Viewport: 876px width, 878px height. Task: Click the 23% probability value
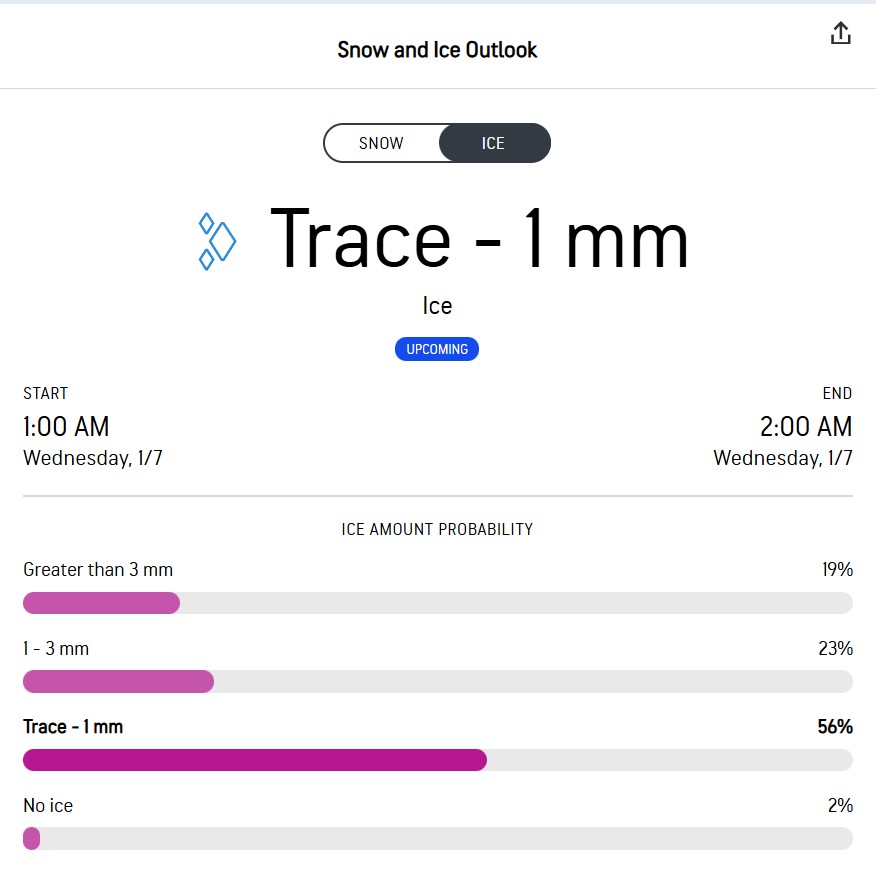click(x=836, y=648)
